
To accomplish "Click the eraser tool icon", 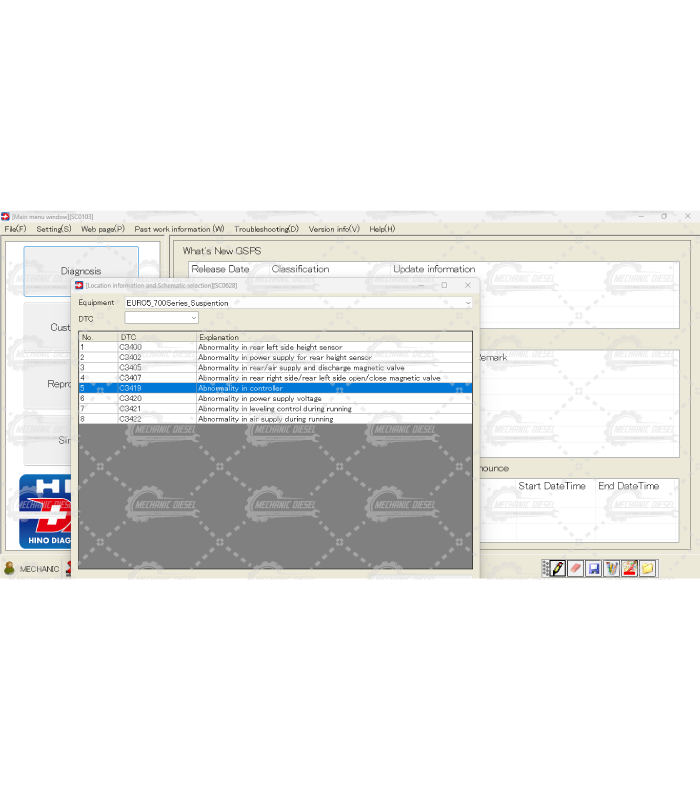I will tap(575, 568).
